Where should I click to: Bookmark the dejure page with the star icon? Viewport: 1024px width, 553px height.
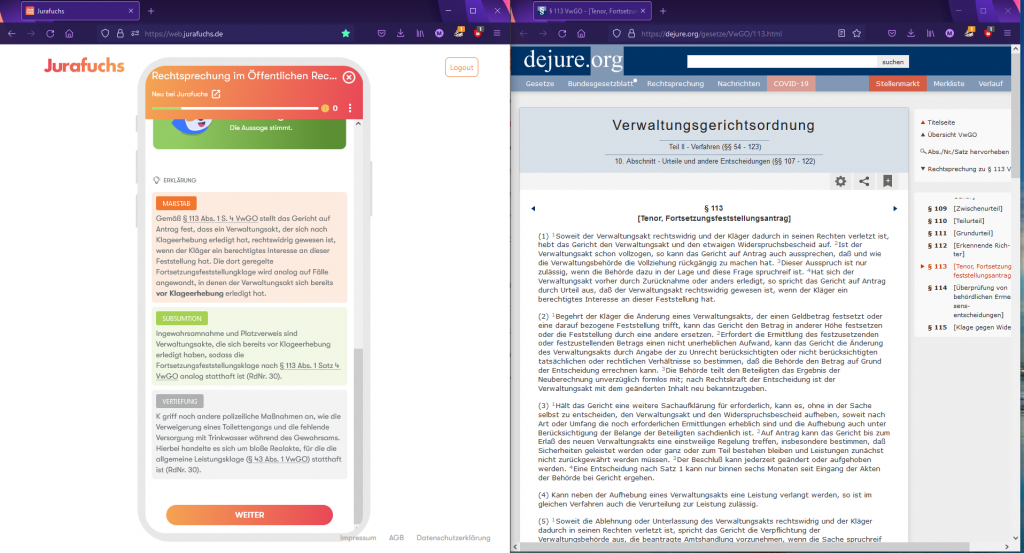point(857,33)
